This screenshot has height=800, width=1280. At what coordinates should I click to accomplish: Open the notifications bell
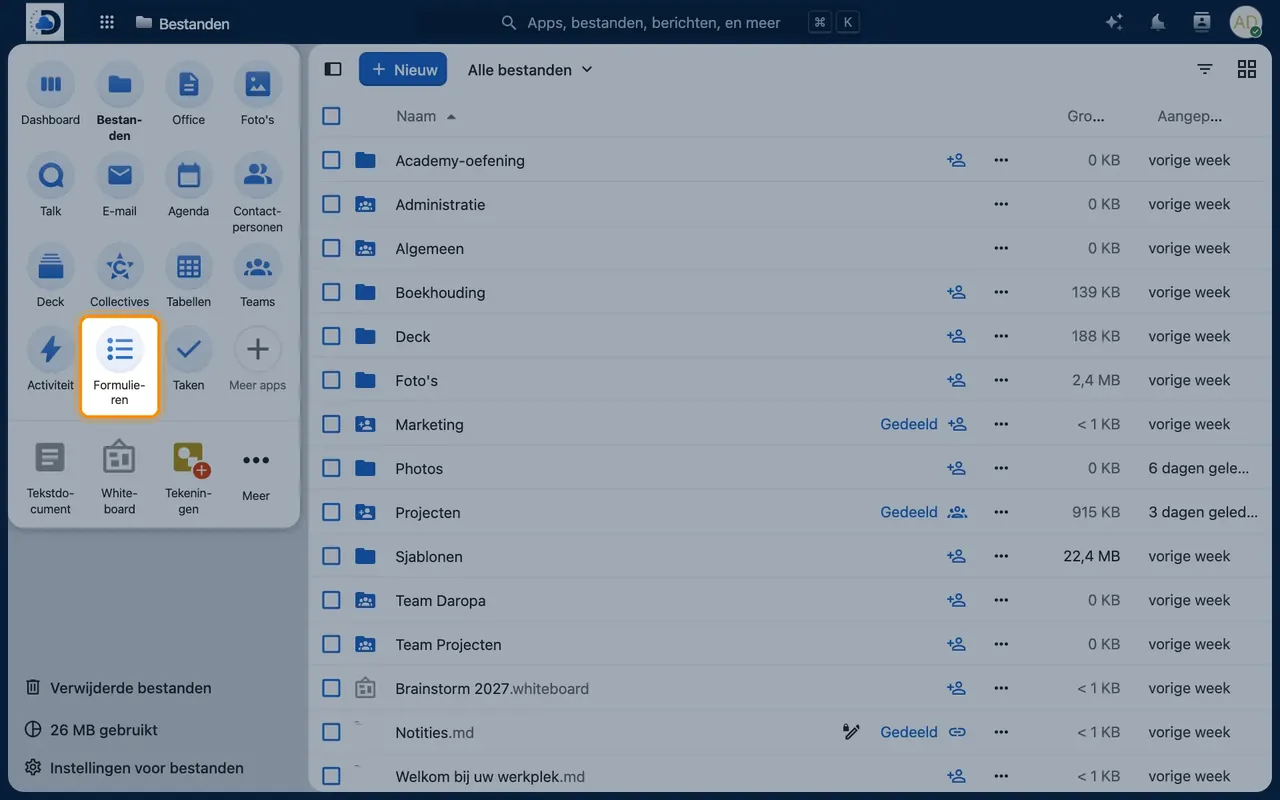click(x=1158, y=22)
